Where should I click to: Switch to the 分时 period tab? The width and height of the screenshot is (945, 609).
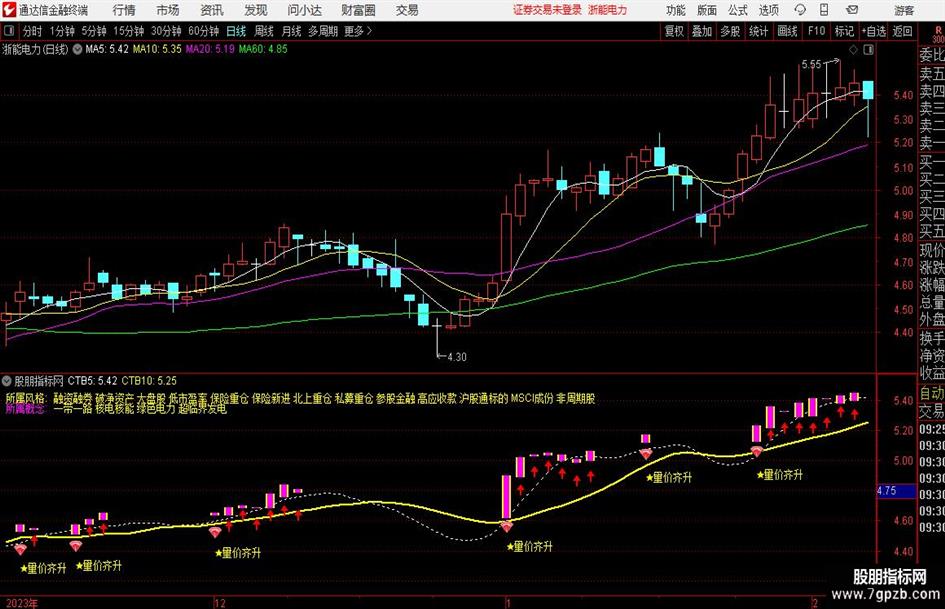pos(32,31)
